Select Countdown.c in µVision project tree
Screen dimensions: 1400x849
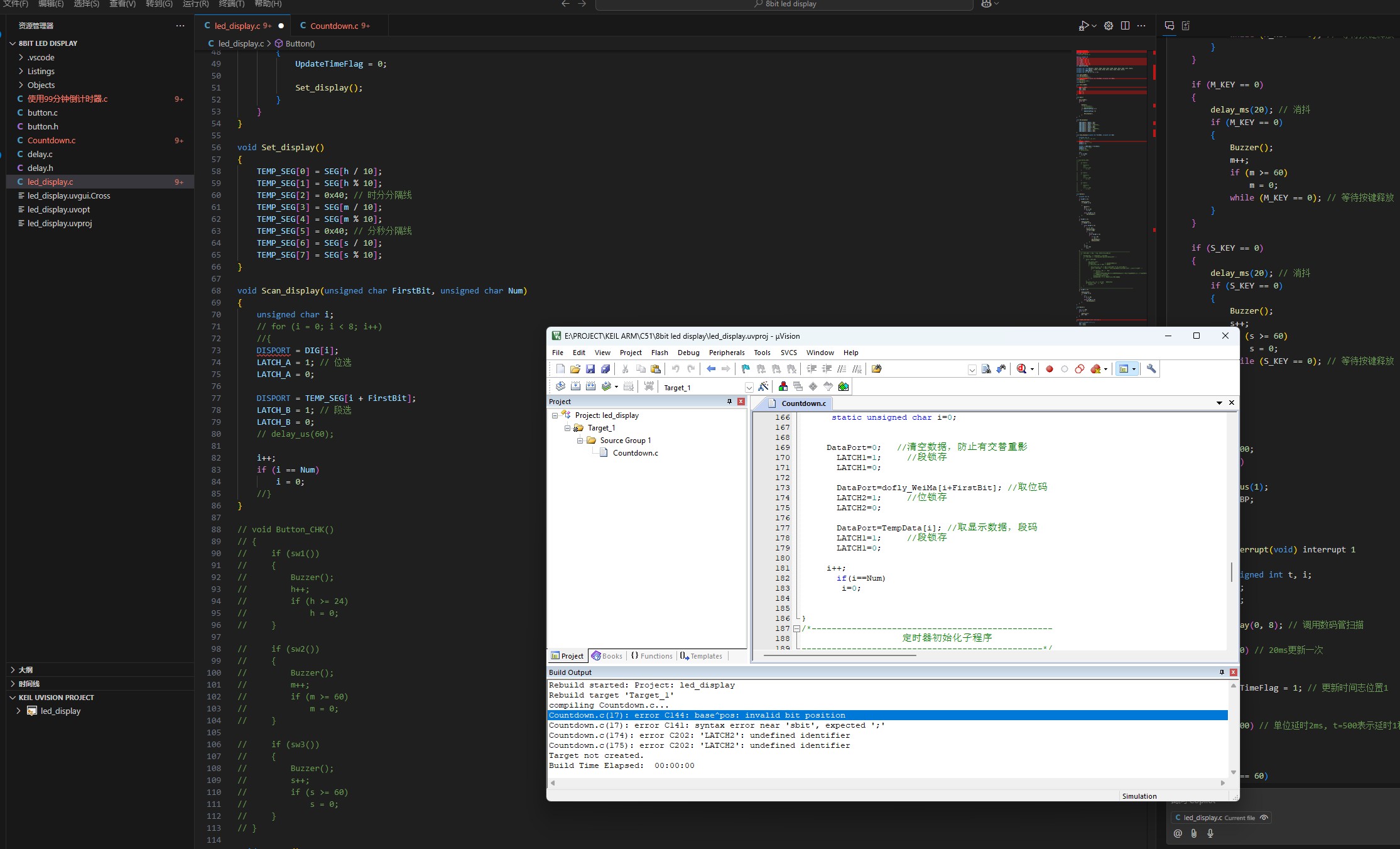pos(635,453)
